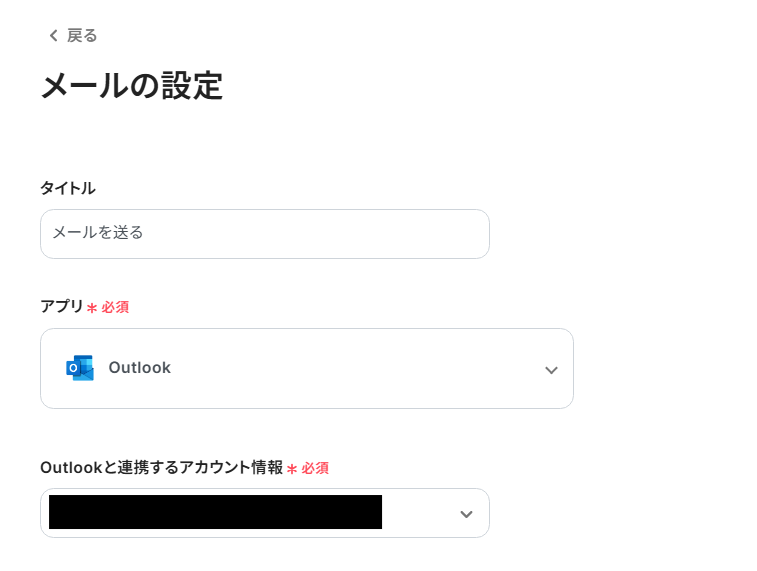Open the Outlook account dropdown arrow

[466, 514]
